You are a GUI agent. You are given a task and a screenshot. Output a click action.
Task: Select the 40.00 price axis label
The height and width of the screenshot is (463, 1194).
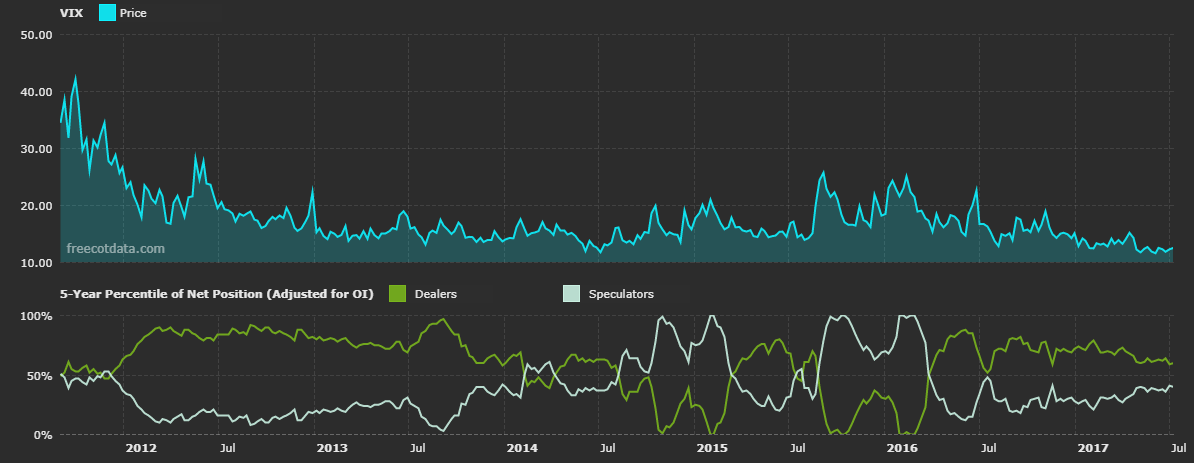click(x=37, y=91)
